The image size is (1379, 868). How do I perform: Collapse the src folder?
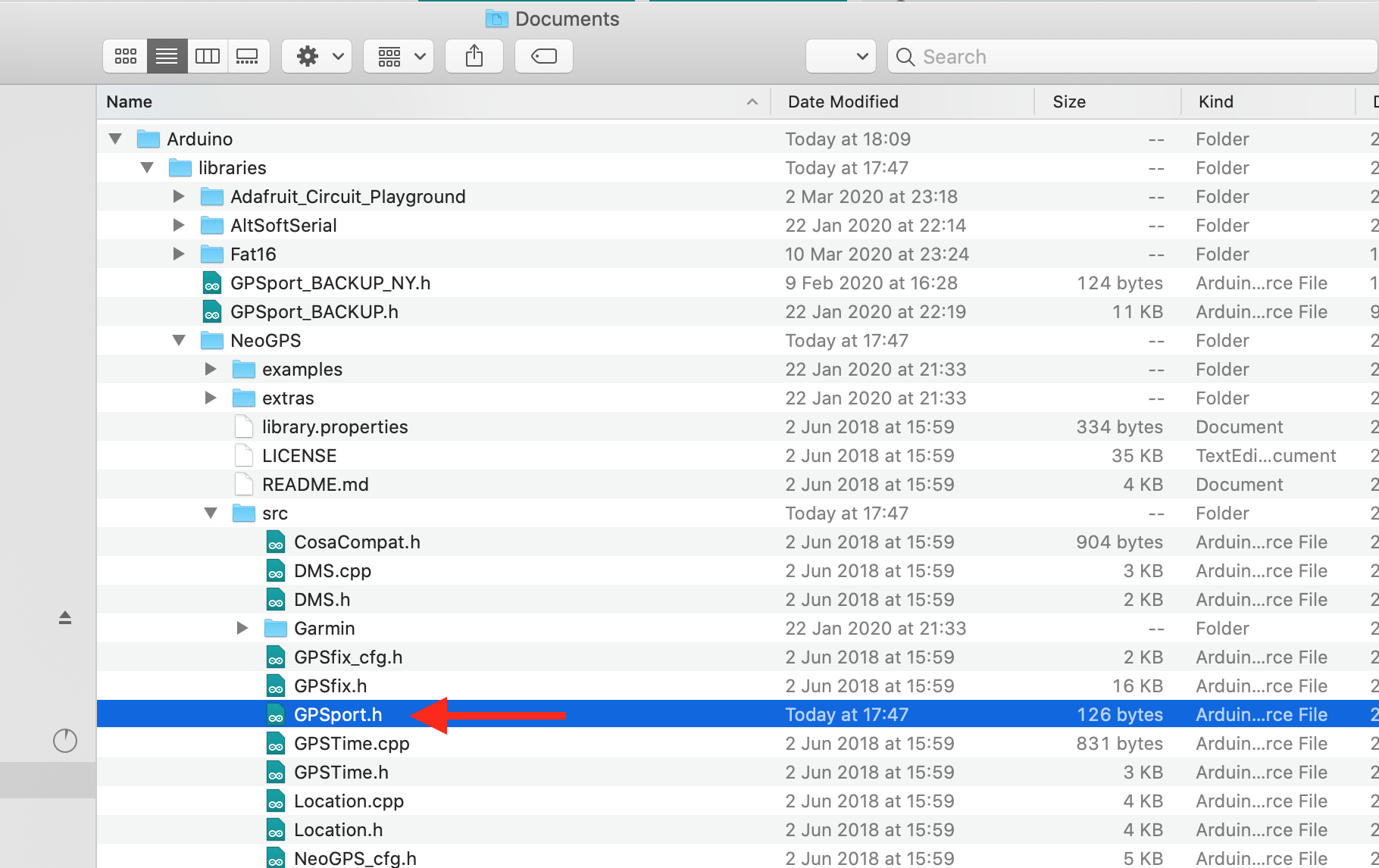click(211, 514)
